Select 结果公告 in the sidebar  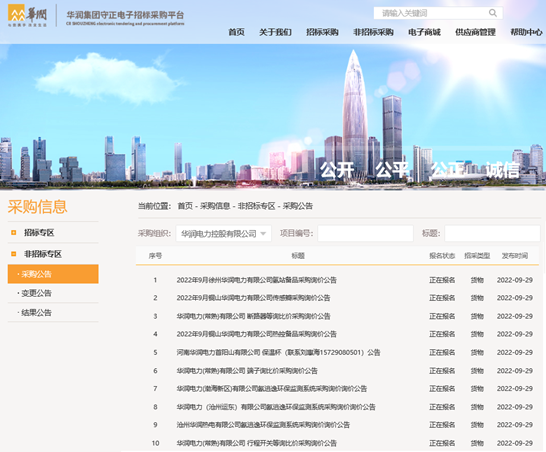[36, 313]
